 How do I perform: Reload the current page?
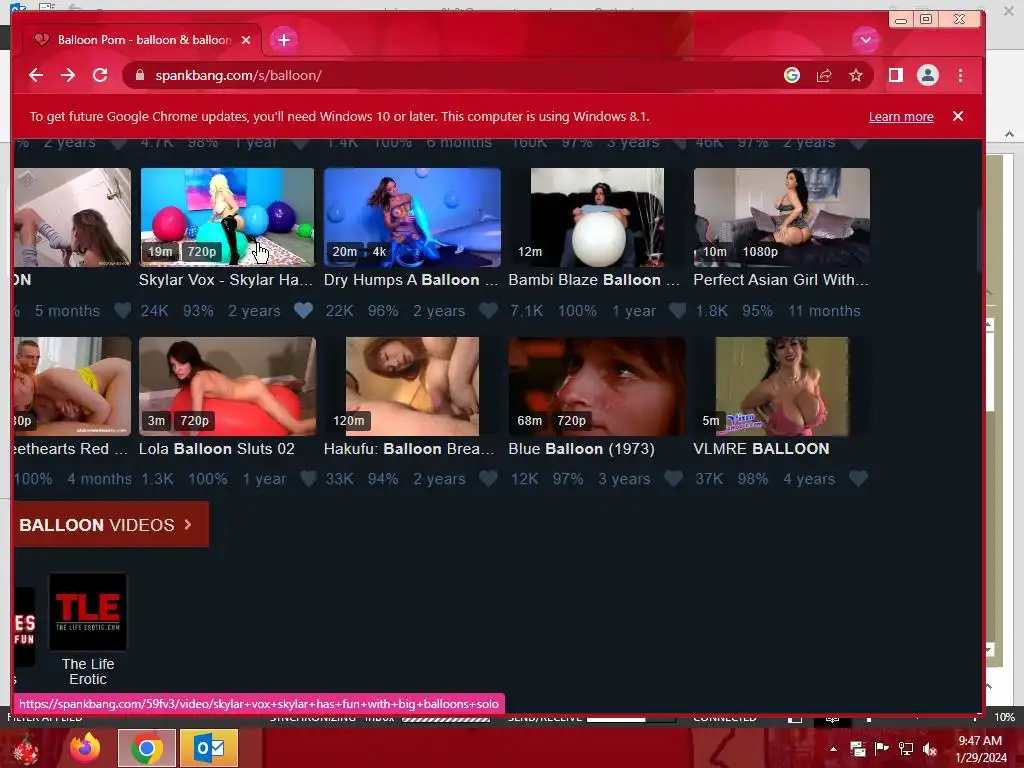[x=100, y=75]
